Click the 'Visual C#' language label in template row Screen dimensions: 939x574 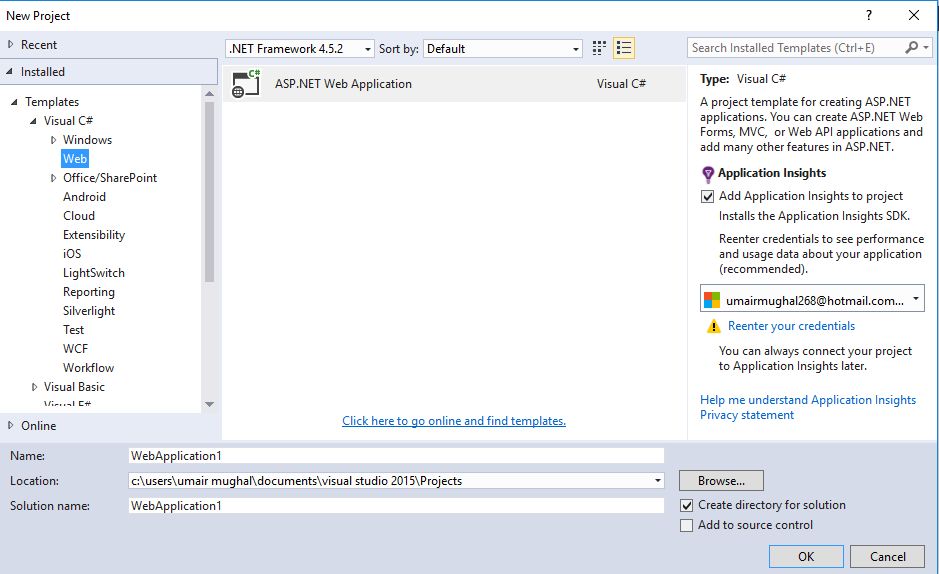click(x=621, y=84)
